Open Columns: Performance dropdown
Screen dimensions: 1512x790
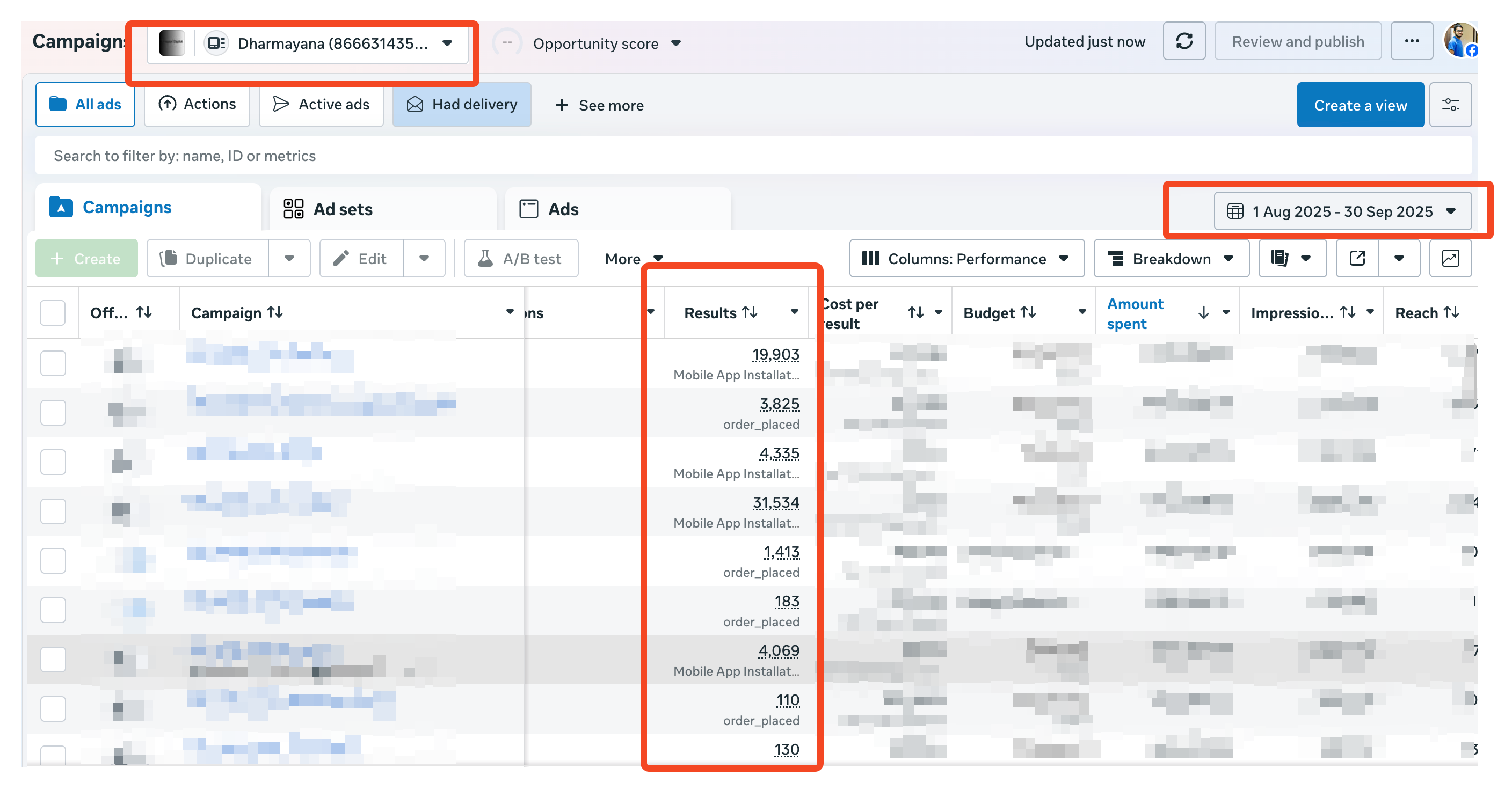pos(966,258)
